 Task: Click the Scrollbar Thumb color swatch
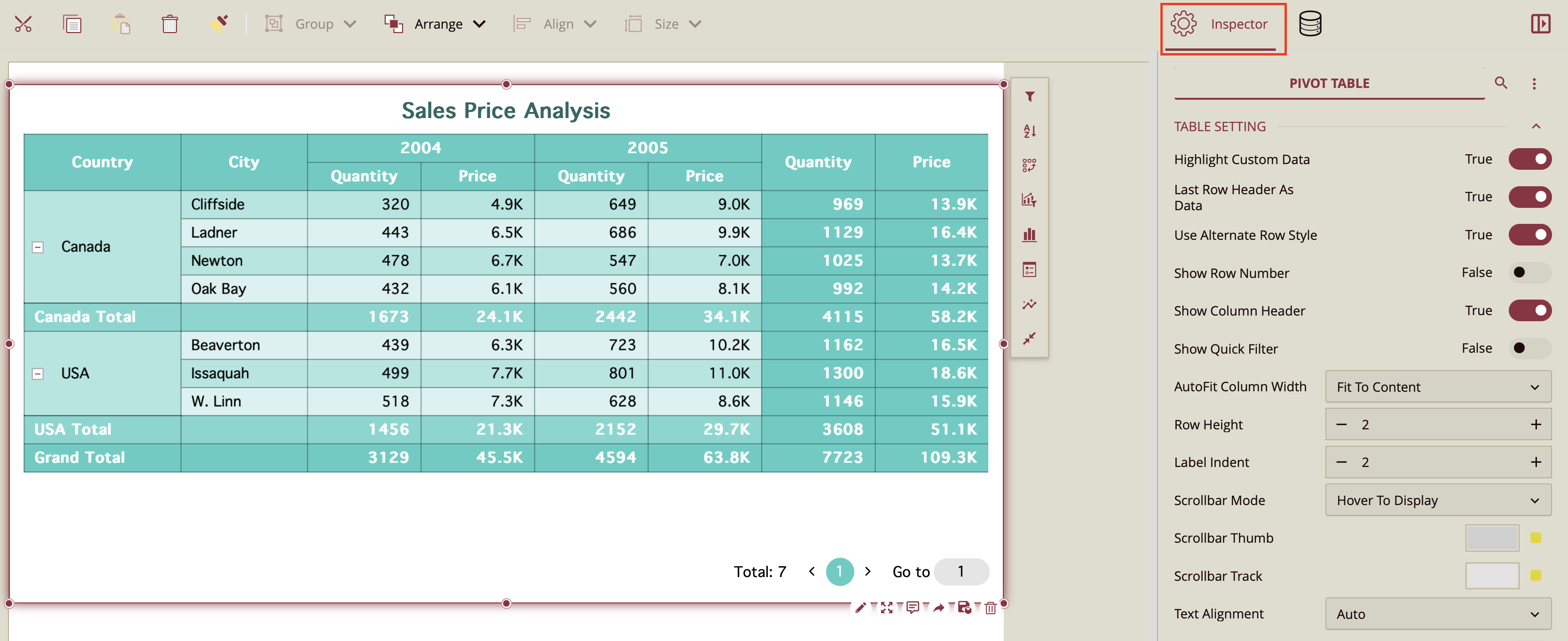(1492, 538)
